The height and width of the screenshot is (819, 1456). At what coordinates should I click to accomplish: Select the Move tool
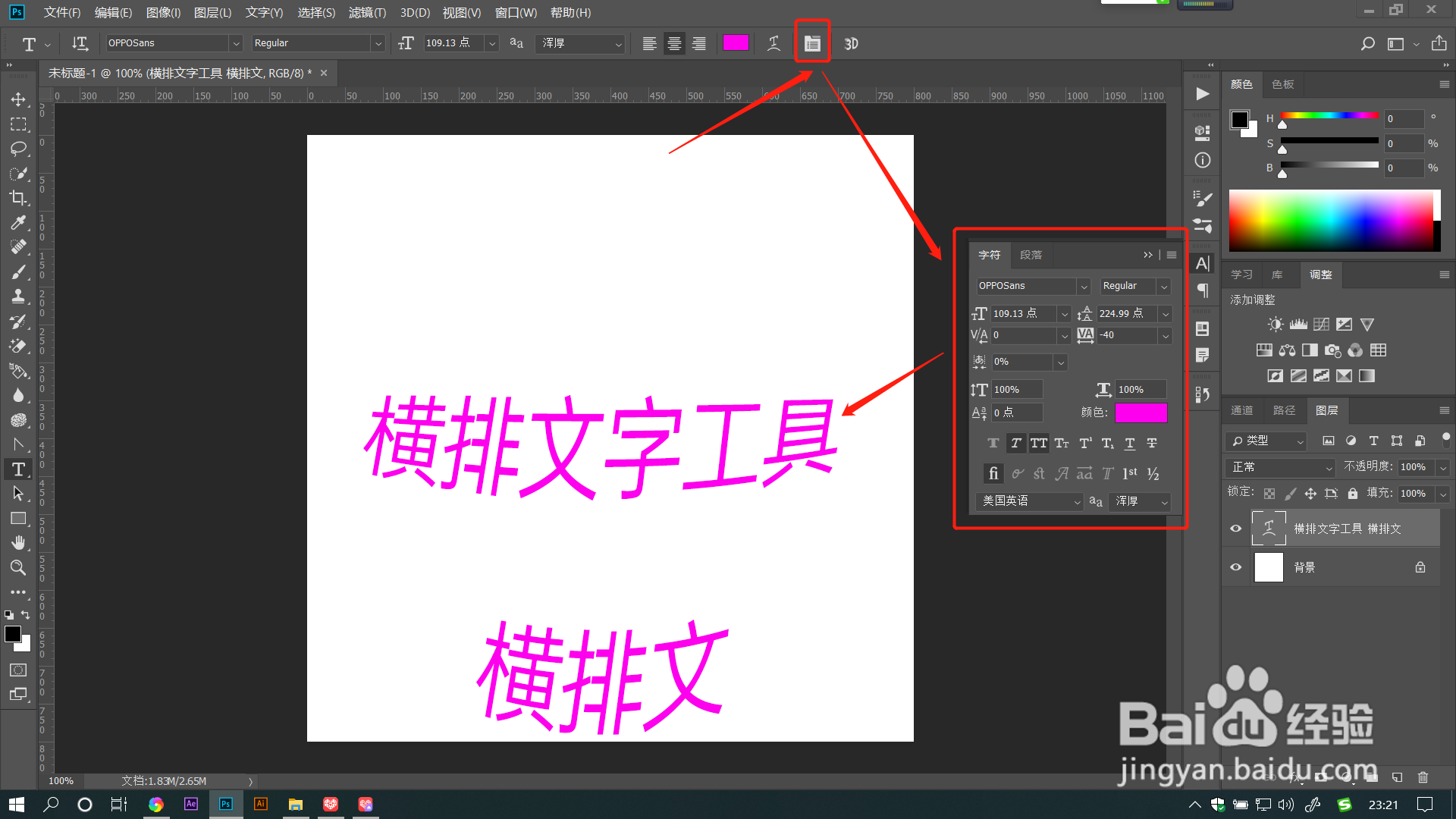pyautogui.click(x=18, y=99)
